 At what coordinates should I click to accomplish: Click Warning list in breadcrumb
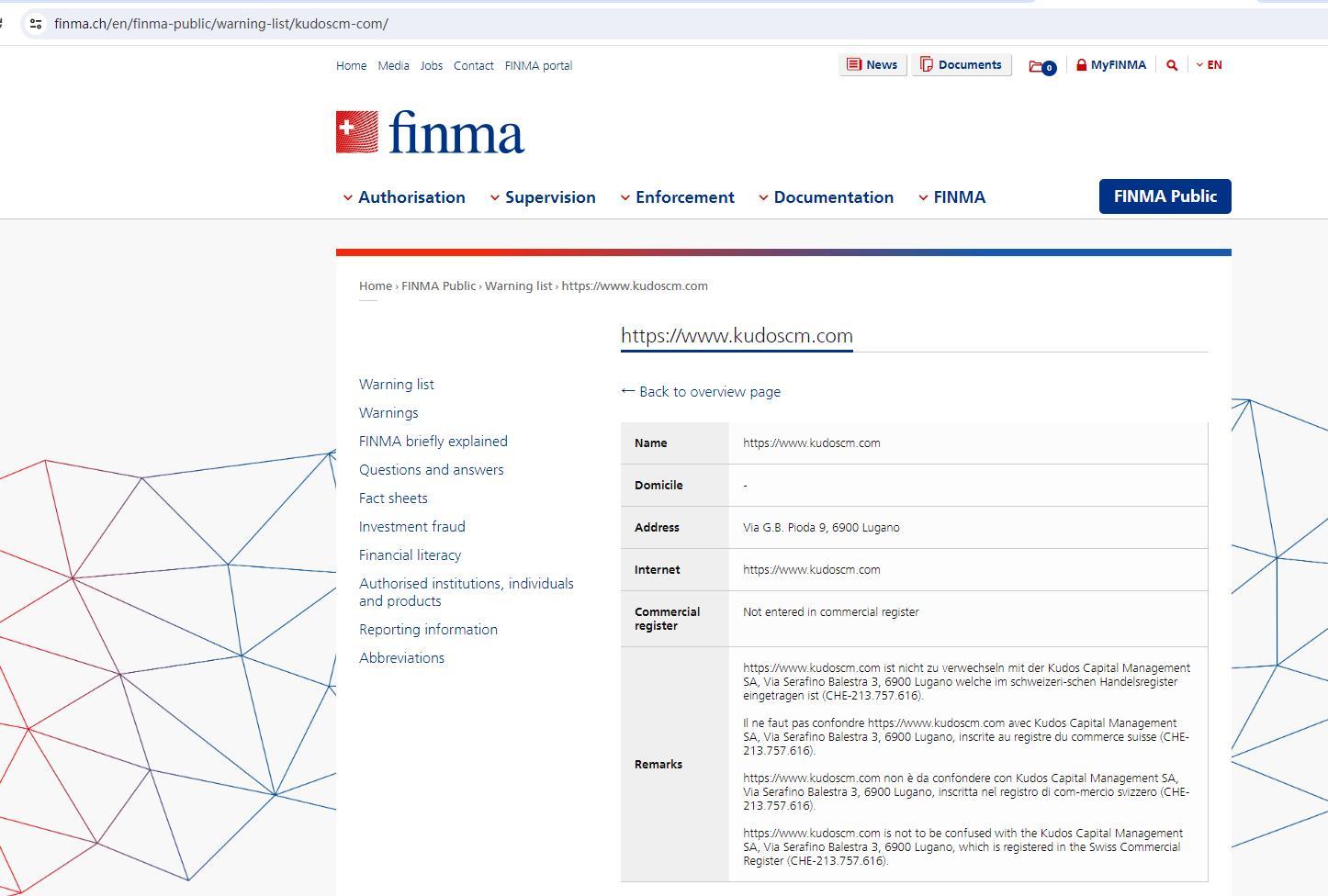pos(518,286)
